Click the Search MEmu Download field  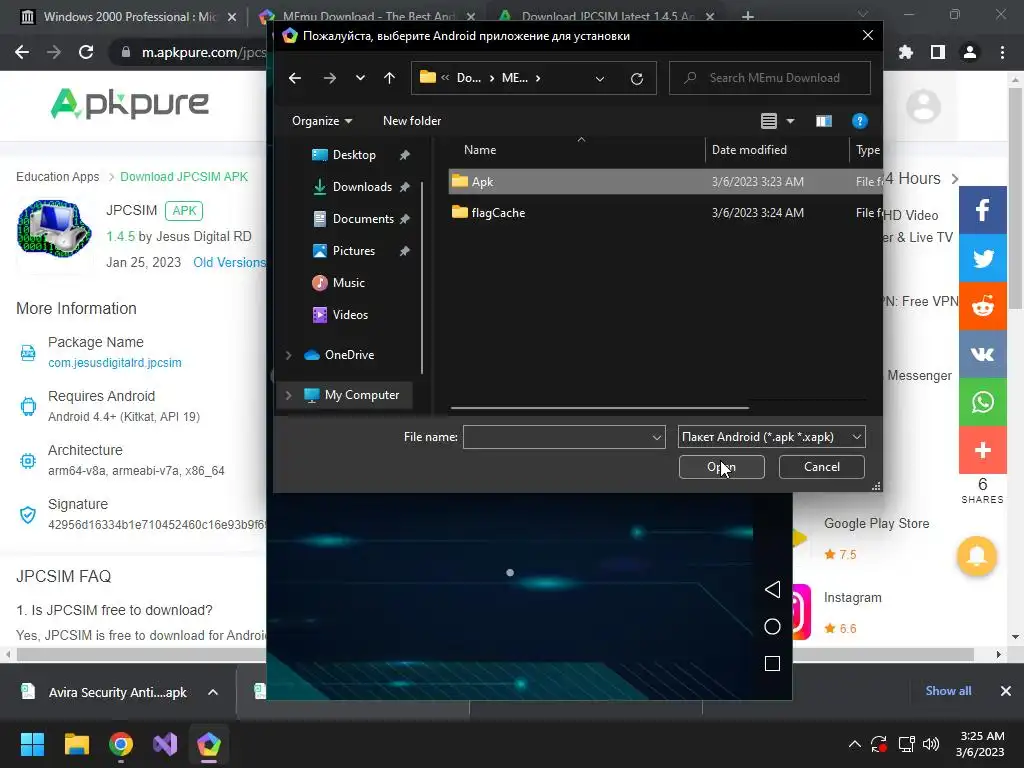pos(770,78)
